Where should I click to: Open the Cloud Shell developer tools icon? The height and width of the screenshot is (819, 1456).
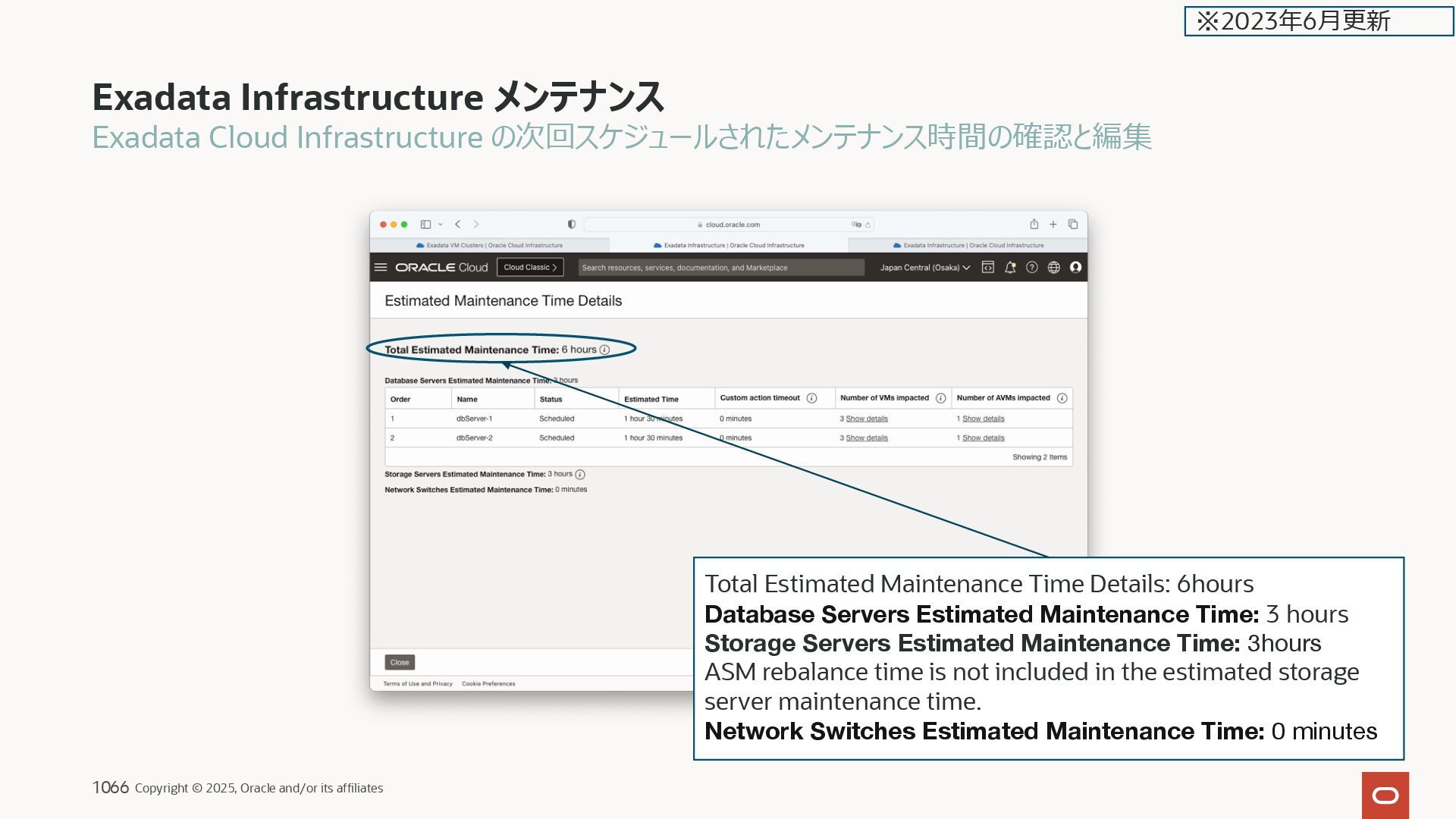pos(988,268)
